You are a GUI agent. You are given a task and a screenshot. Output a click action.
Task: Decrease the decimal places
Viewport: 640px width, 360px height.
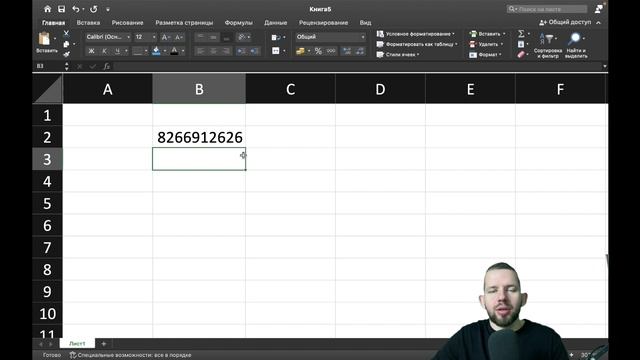pyautogui.click(x=360, y=51)
